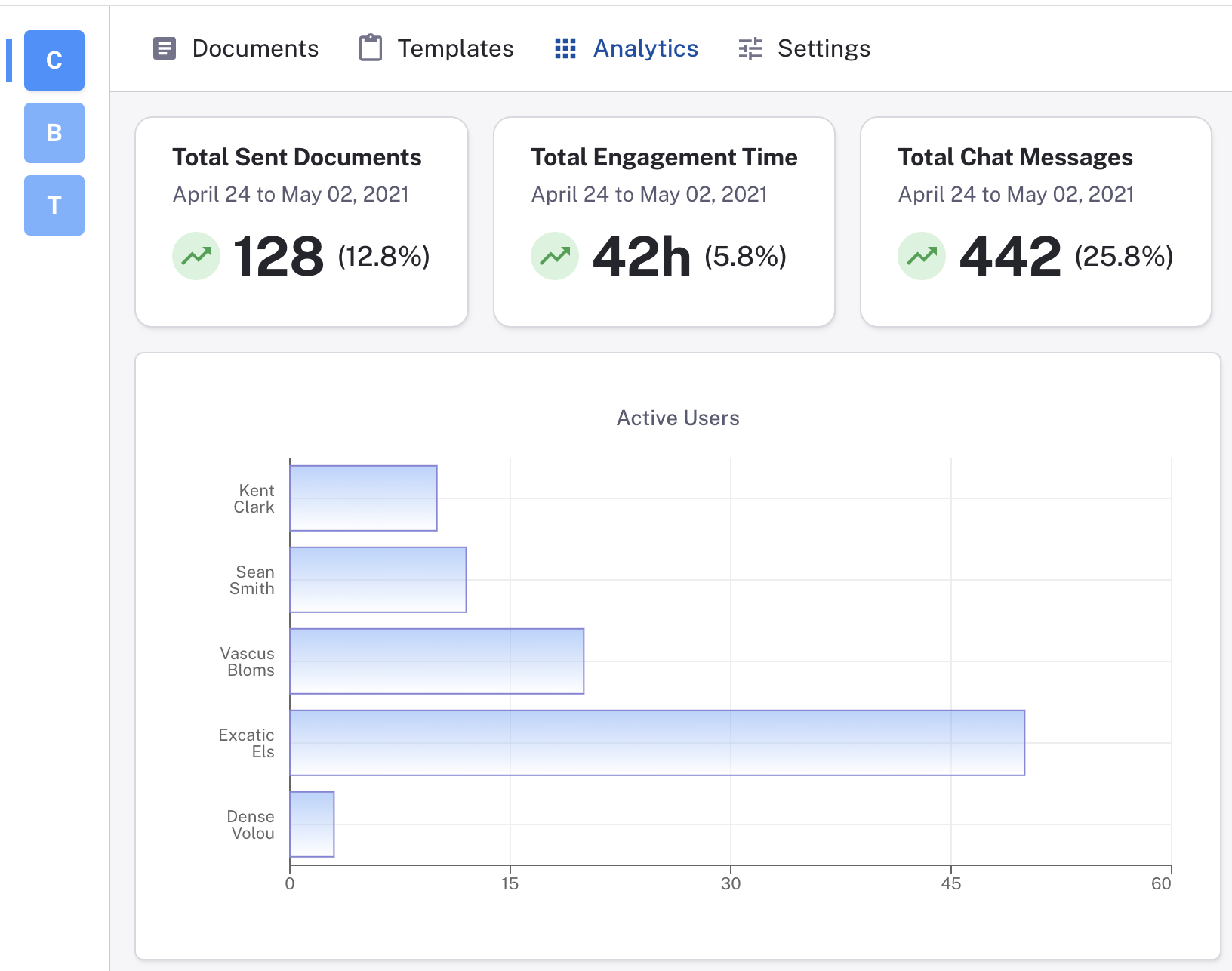The height and width of the screenshot is (971, 1232).
Task: Click the (12.8%) change percentage
Action: tap(383, 257)
